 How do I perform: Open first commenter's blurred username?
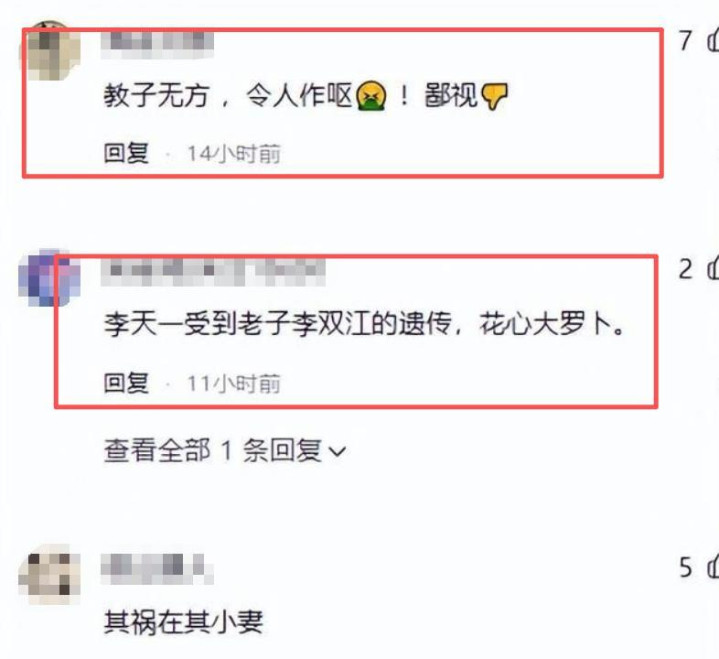point(157,45)
